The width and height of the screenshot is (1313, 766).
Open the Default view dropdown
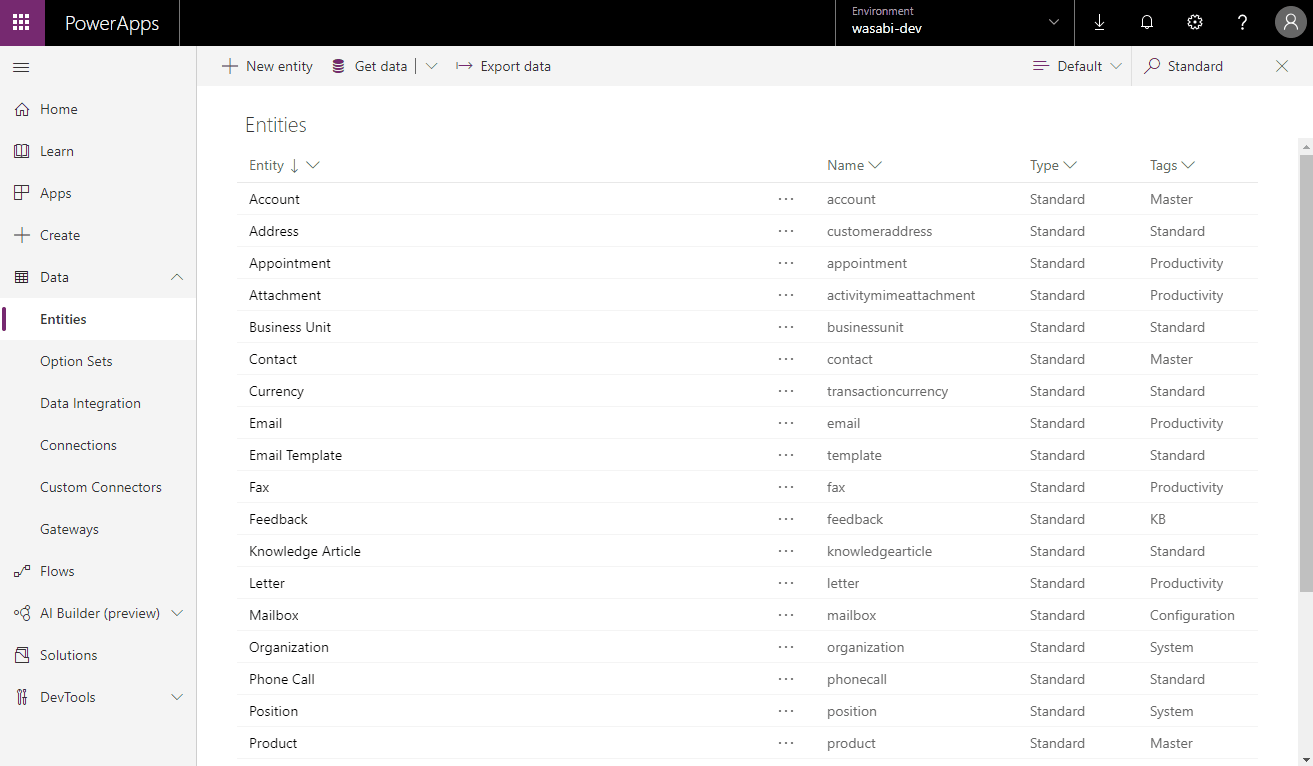click(1115, 66)
